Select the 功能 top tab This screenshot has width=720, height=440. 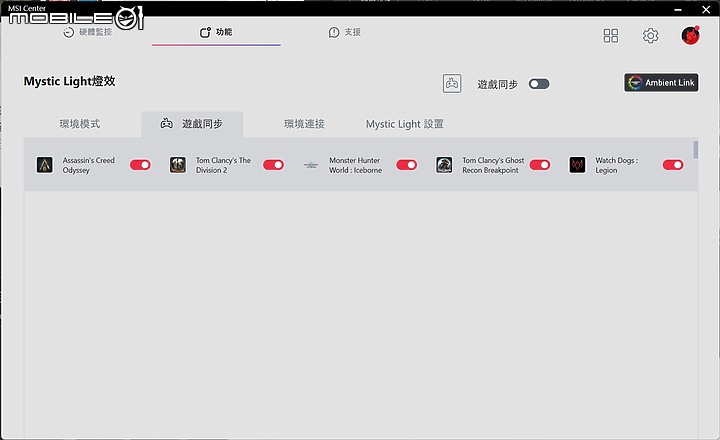216,32
